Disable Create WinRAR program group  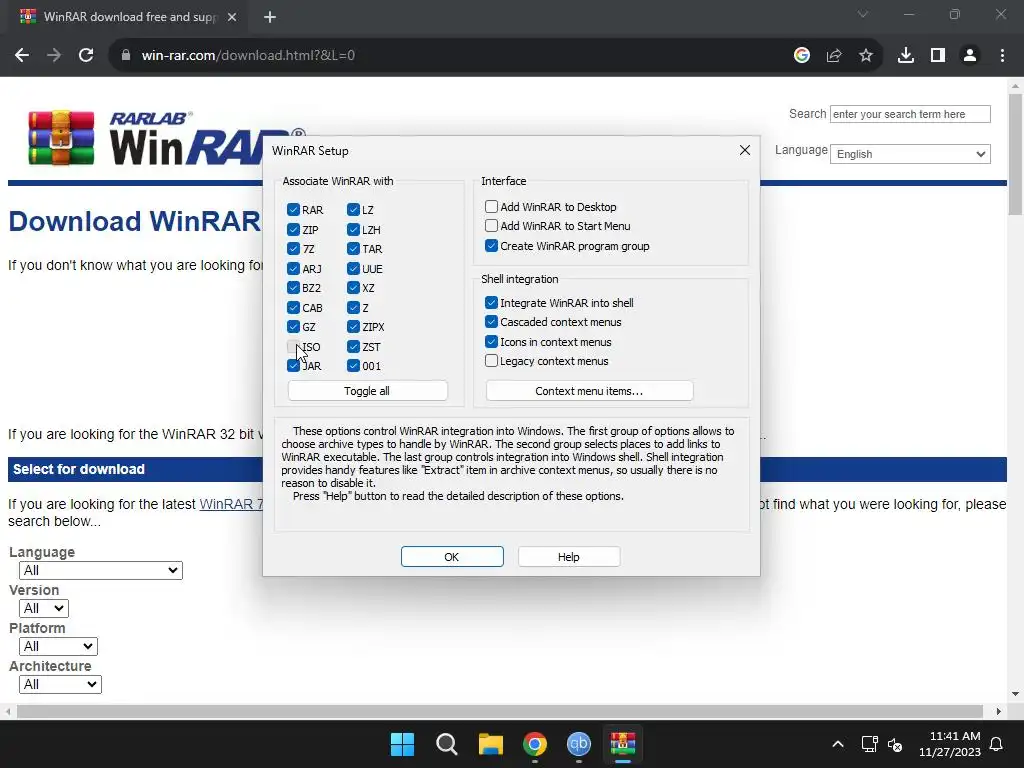point(491,246)
